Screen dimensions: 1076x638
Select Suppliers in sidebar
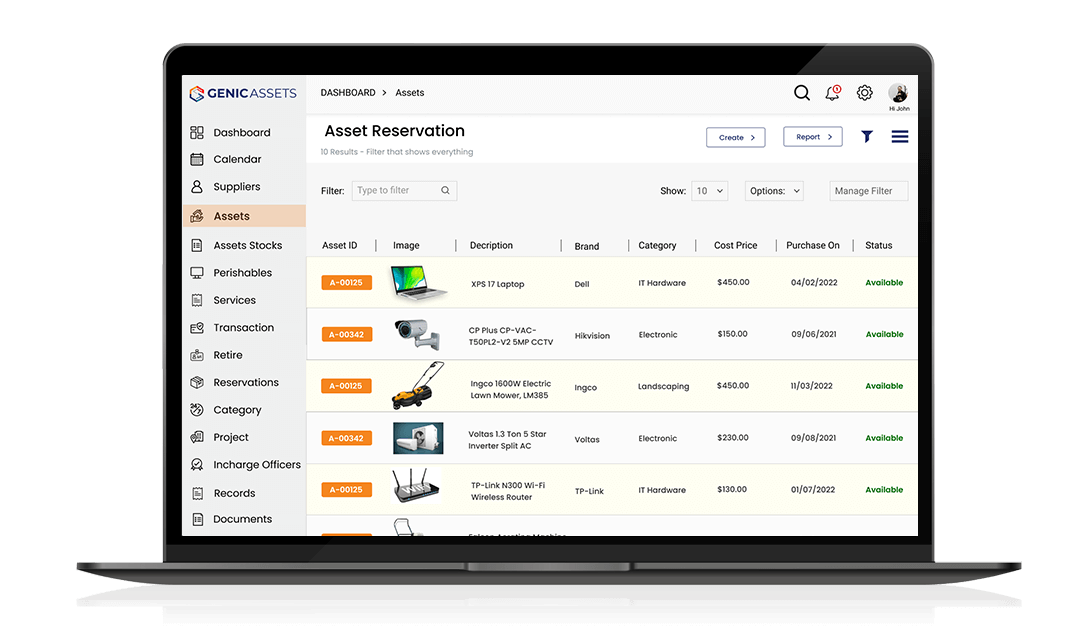coord(237,187)
